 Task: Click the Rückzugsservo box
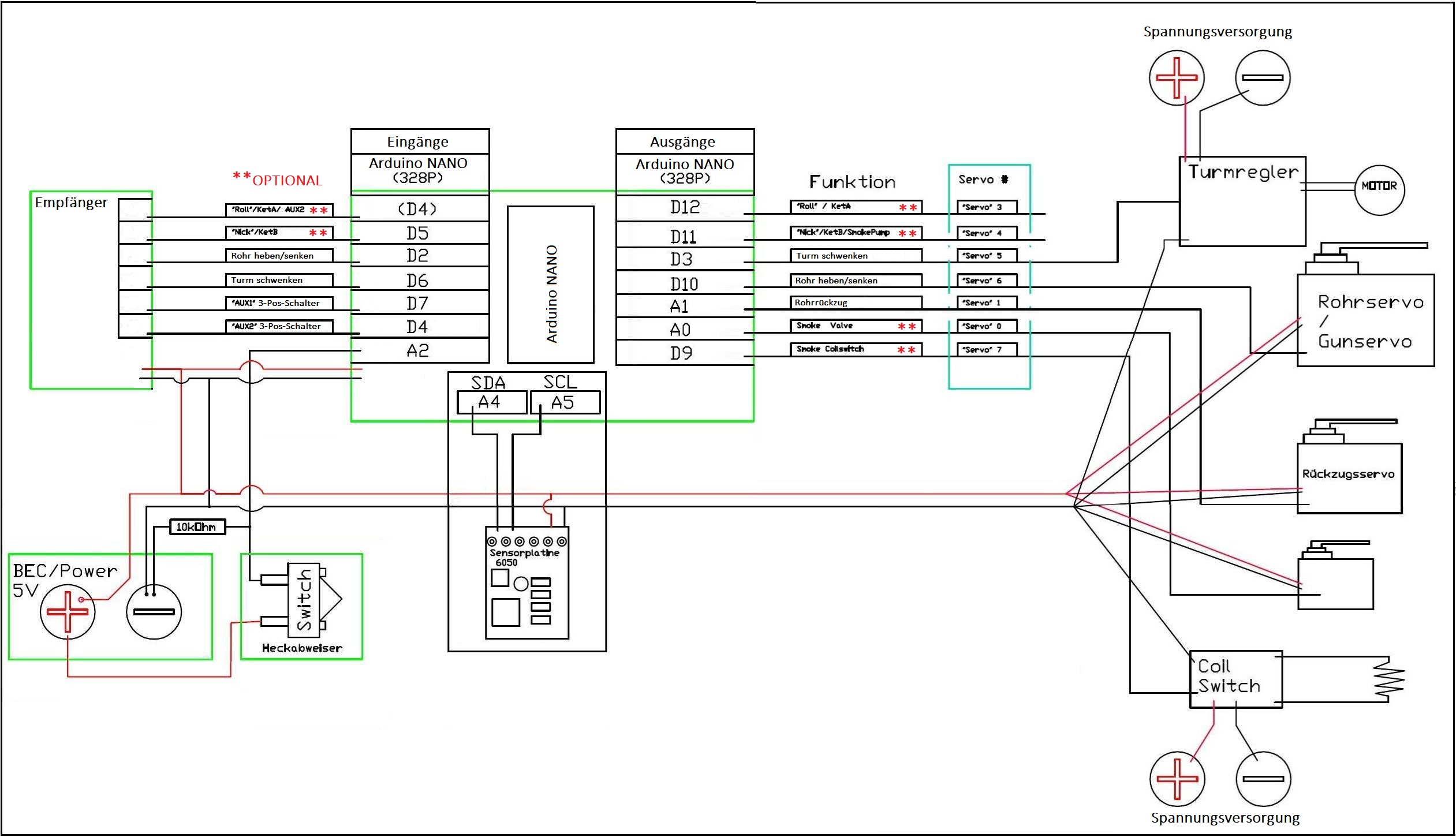(1349, 478)
